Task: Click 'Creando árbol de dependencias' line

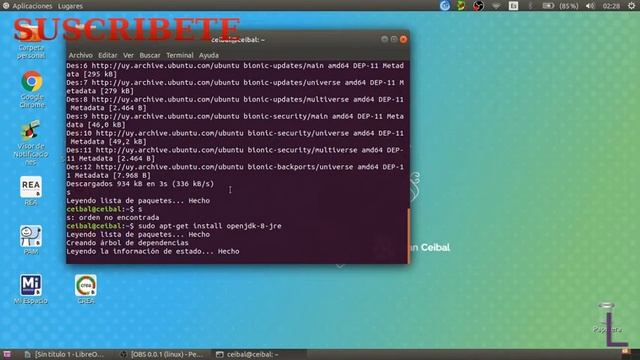Action: [127, 243]
